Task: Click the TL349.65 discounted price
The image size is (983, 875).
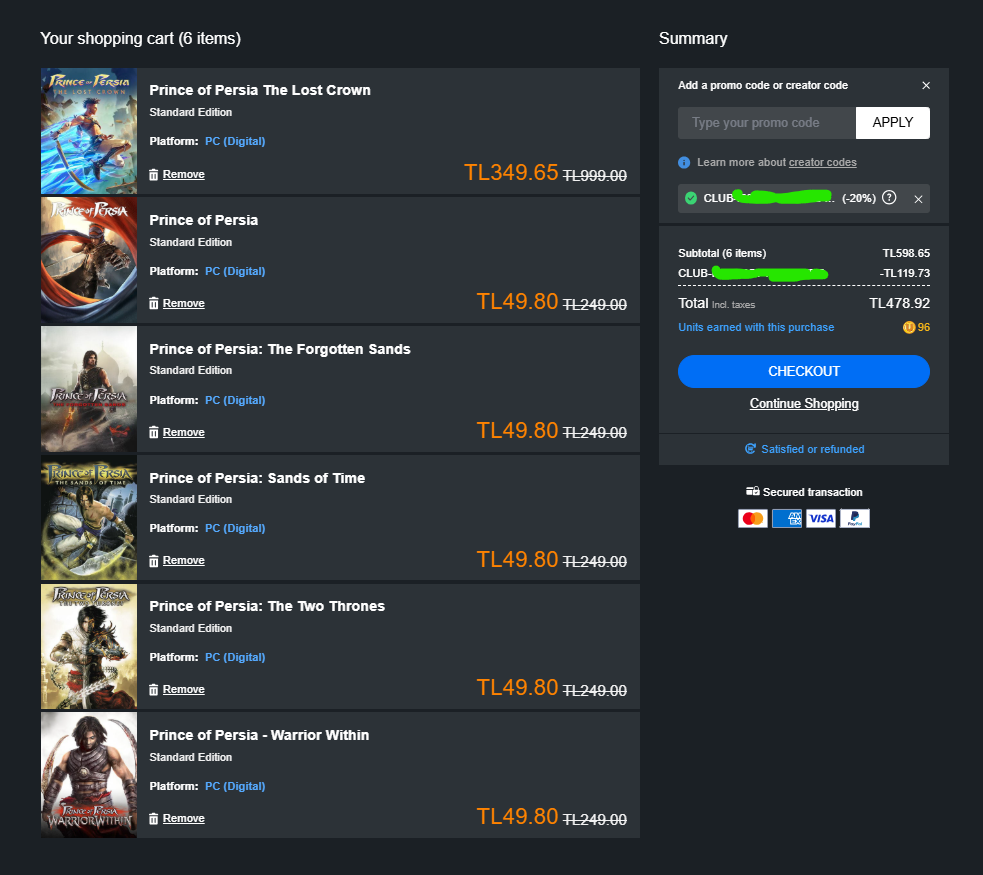Action: coord(511,172)
